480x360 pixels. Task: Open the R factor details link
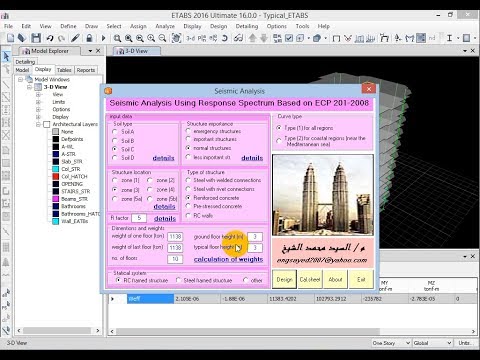click(x=165, y=219)
